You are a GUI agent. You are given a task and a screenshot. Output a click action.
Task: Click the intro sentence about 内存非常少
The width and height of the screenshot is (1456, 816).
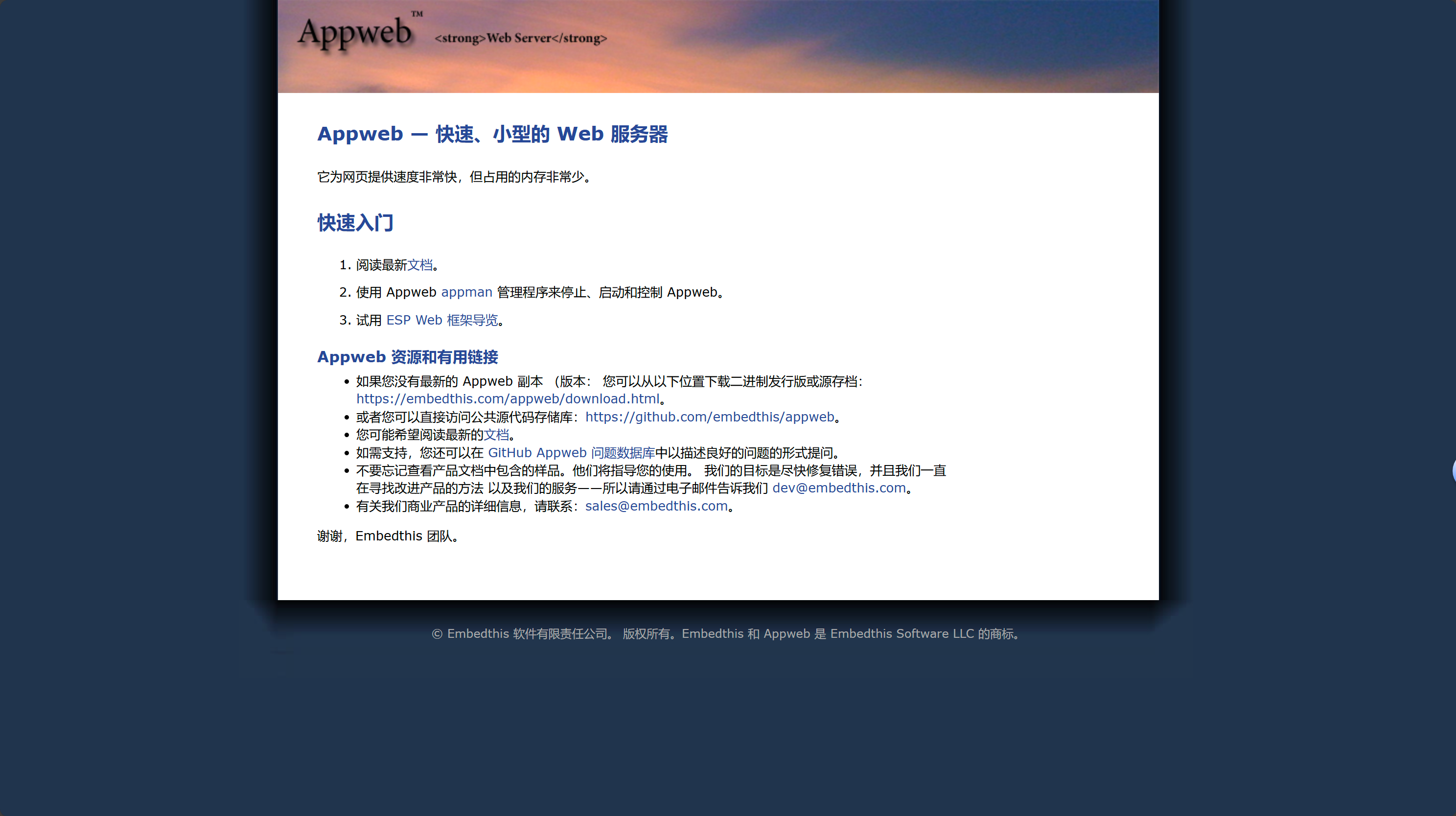click(x=455, y=177)
